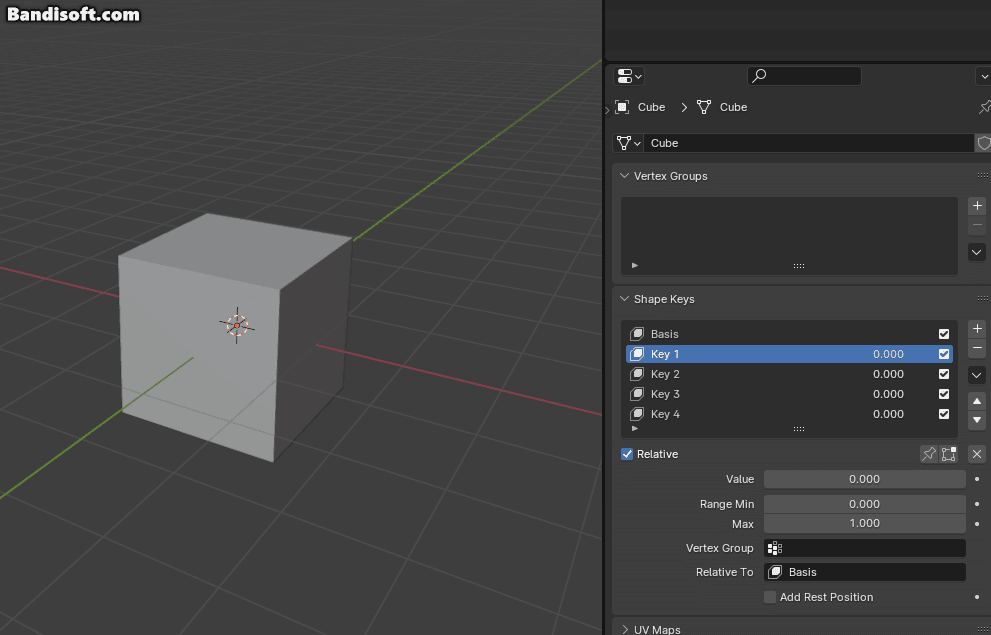The width and height of the screenshot is (991, 635).
Task: Toggle the fake user shield for Cube mesh
Action: 983,143
